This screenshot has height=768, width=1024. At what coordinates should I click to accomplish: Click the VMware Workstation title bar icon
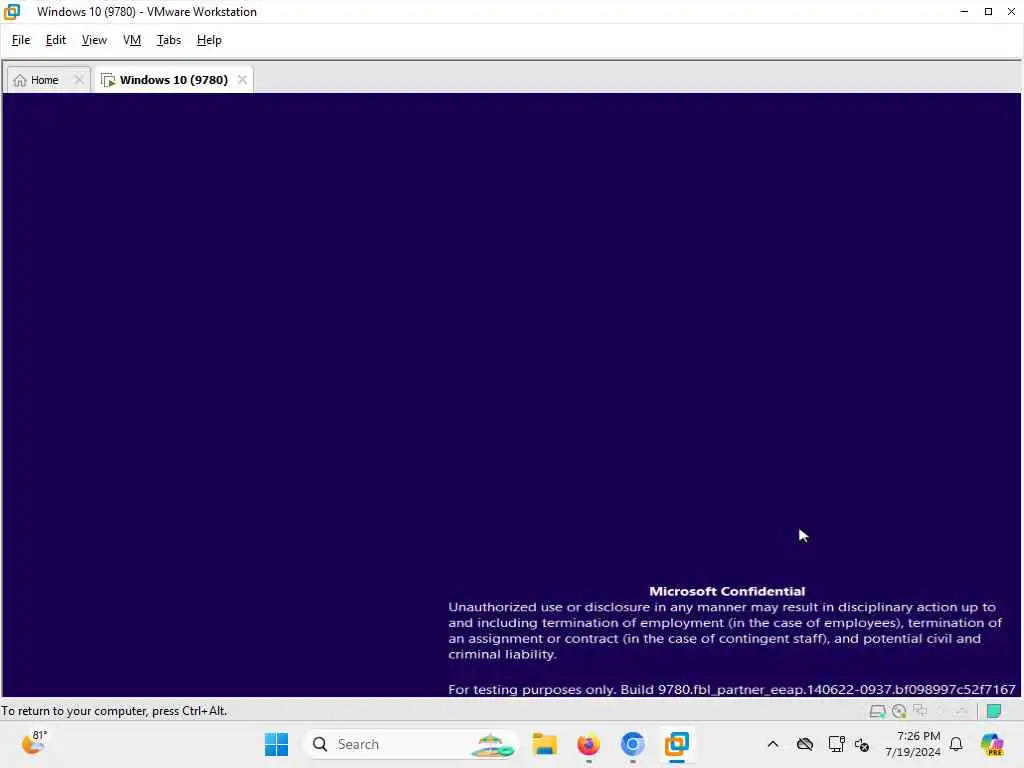(x=12, y=11)
